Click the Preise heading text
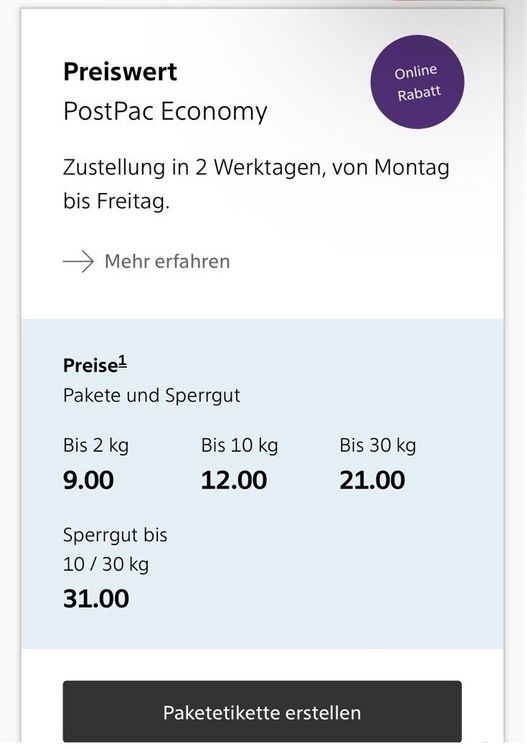Viewport: 527px width, 750px height. (x=90, y=366)
